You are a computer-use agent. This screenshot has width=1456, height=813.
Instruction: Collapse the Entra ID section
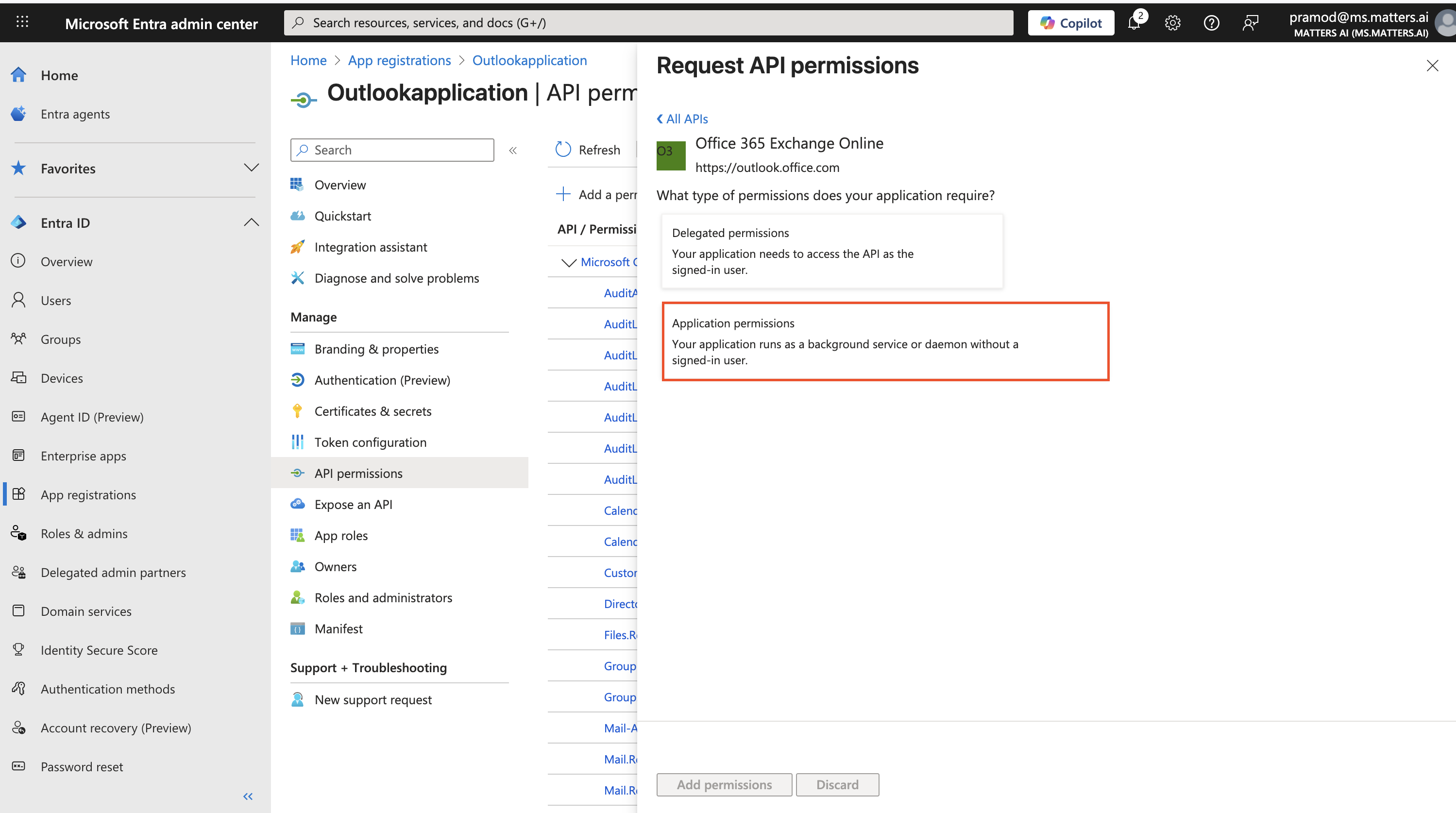click(x=251, y=223)
